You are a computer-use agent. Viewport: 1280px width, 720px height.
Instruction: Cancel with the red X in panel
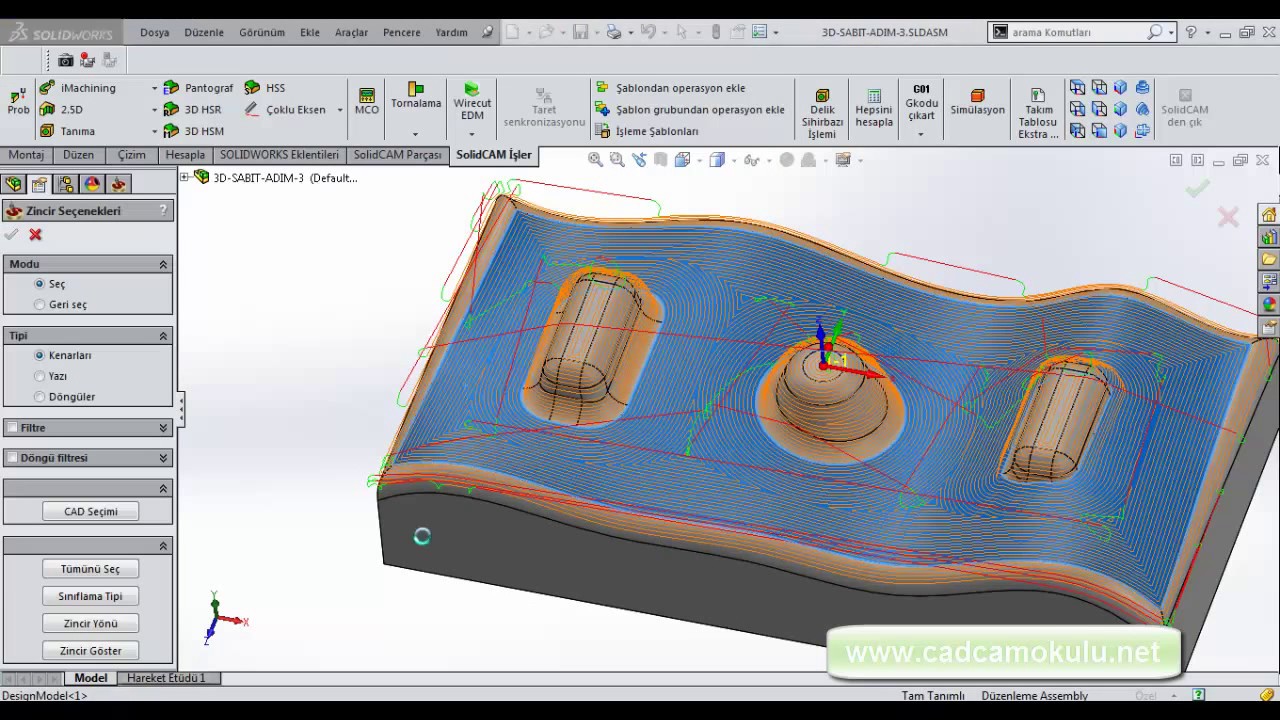36,234
